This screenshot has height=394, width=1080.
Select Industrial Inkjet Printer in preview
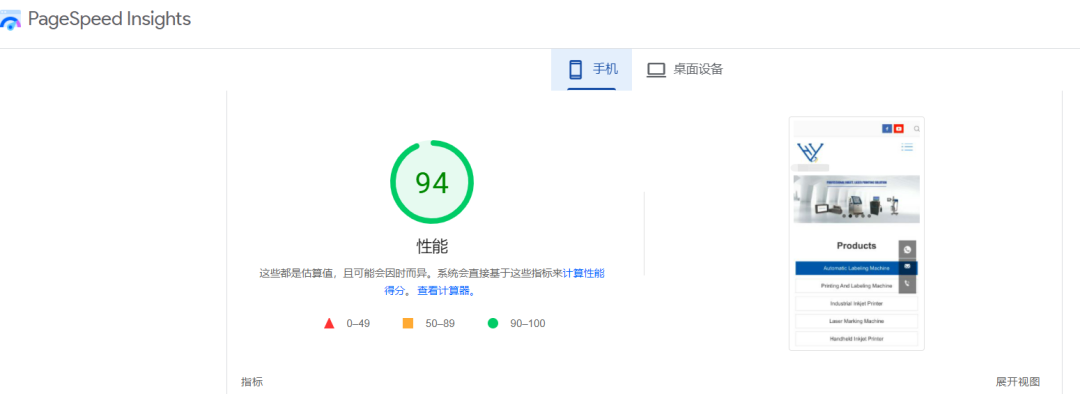[856, 303]
